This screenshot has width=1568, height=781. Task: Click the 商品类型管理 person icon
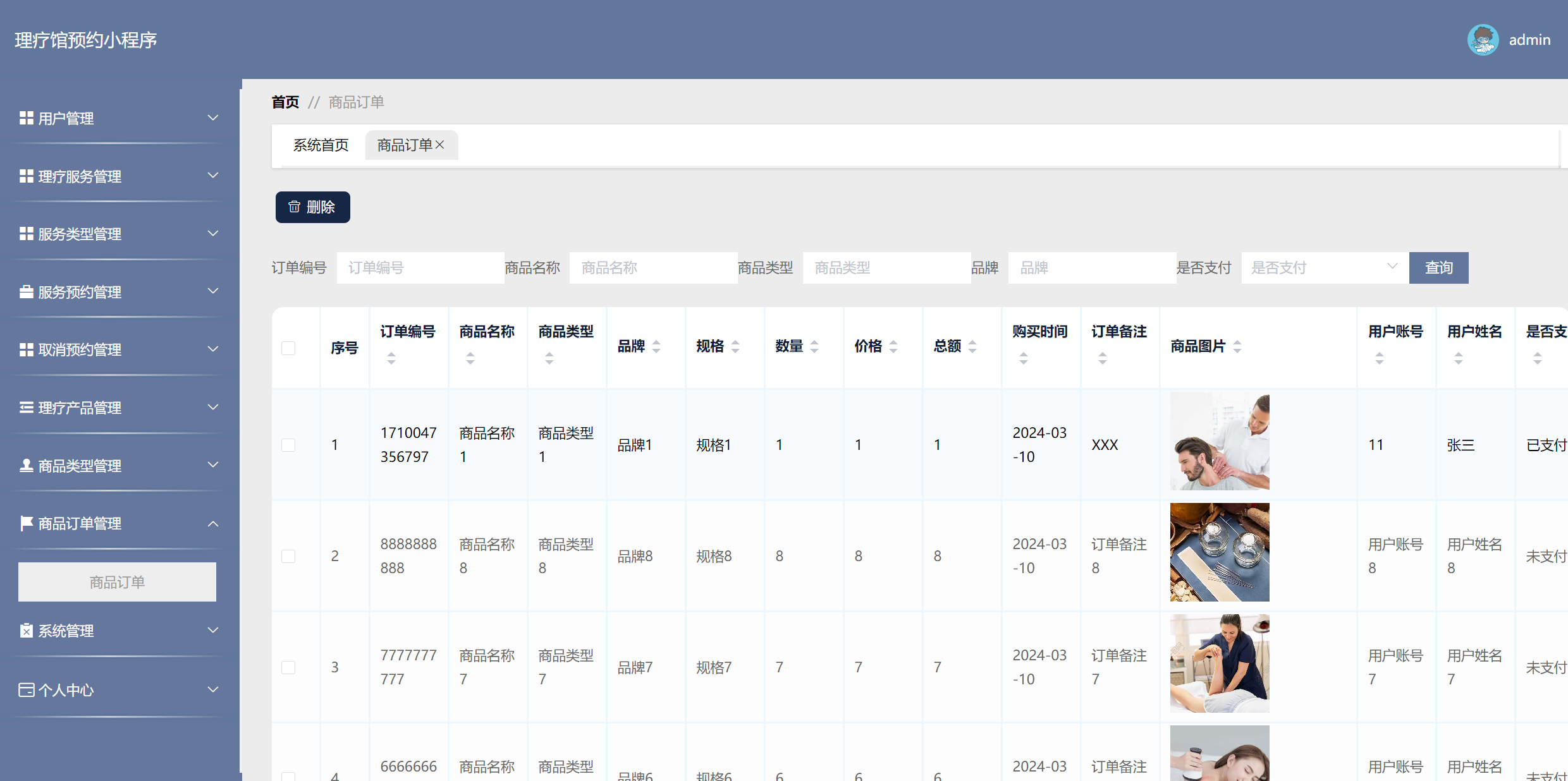[x=26, y=466]
